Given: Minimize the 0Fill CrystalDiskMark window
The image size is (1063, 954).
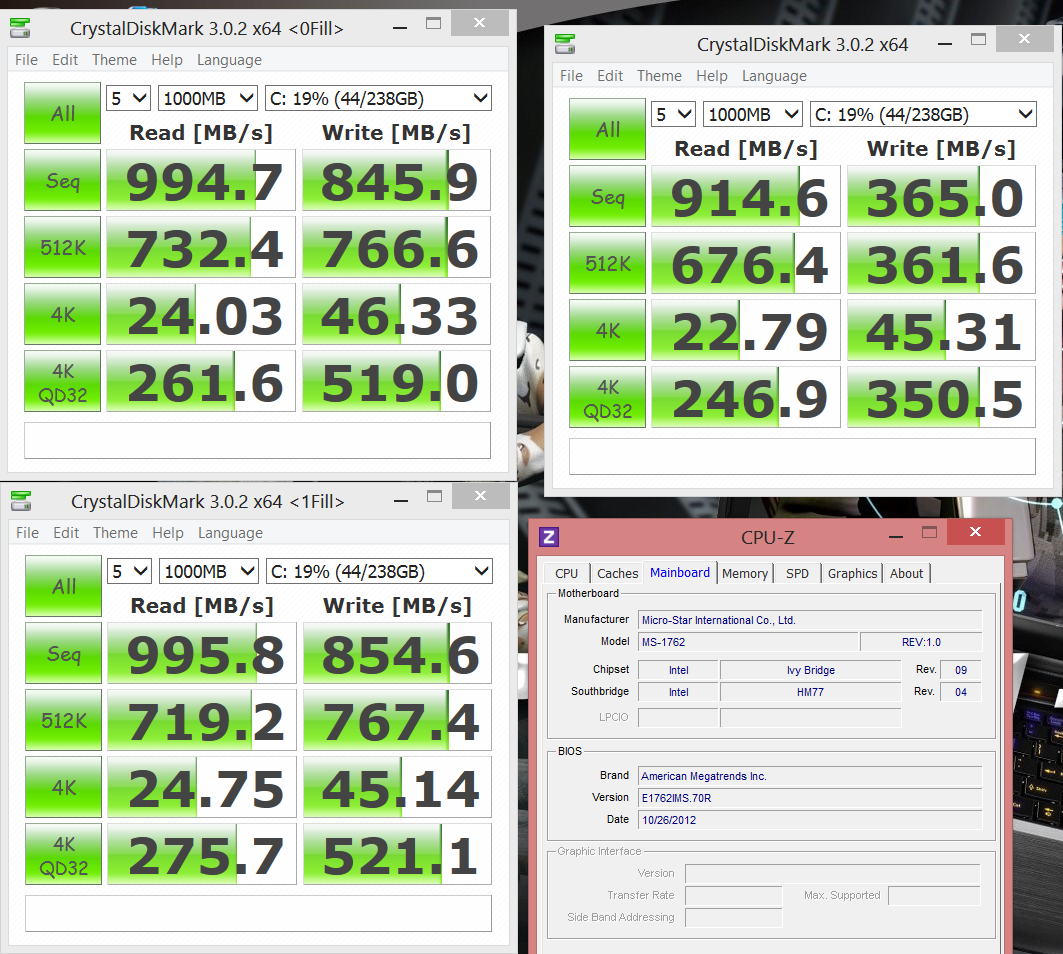Looking at the screenshot, I should click(400, 28).
